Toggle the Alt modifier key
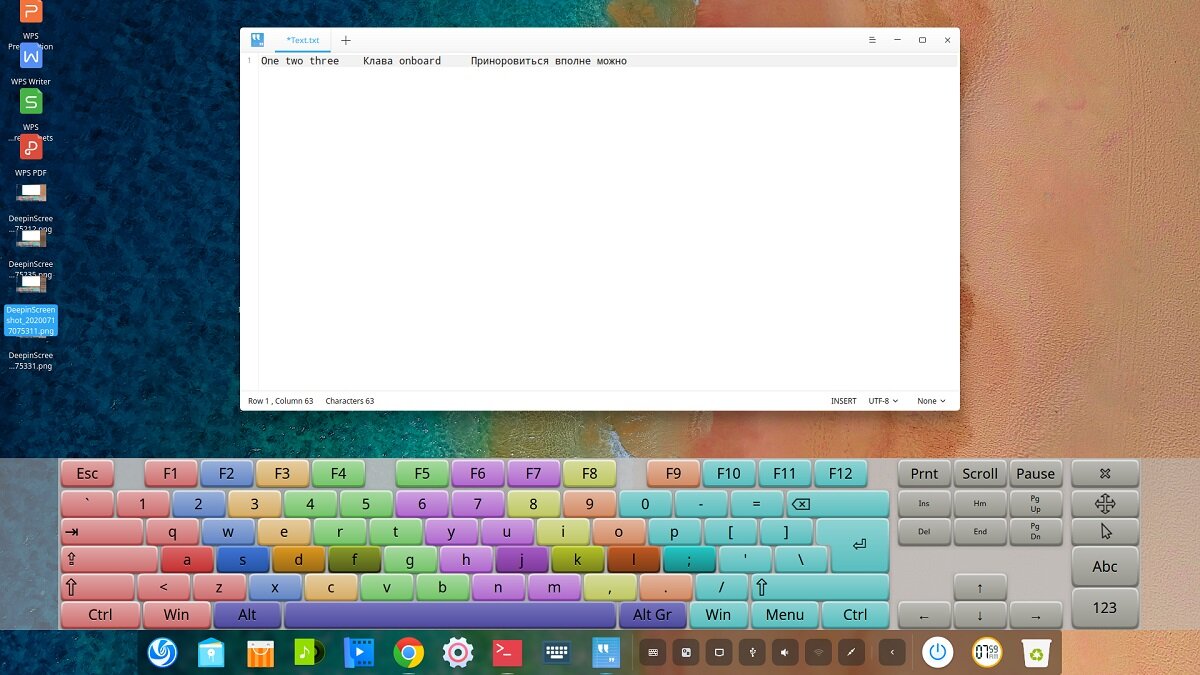1200x675 pixels. click(x=247, y=615)
